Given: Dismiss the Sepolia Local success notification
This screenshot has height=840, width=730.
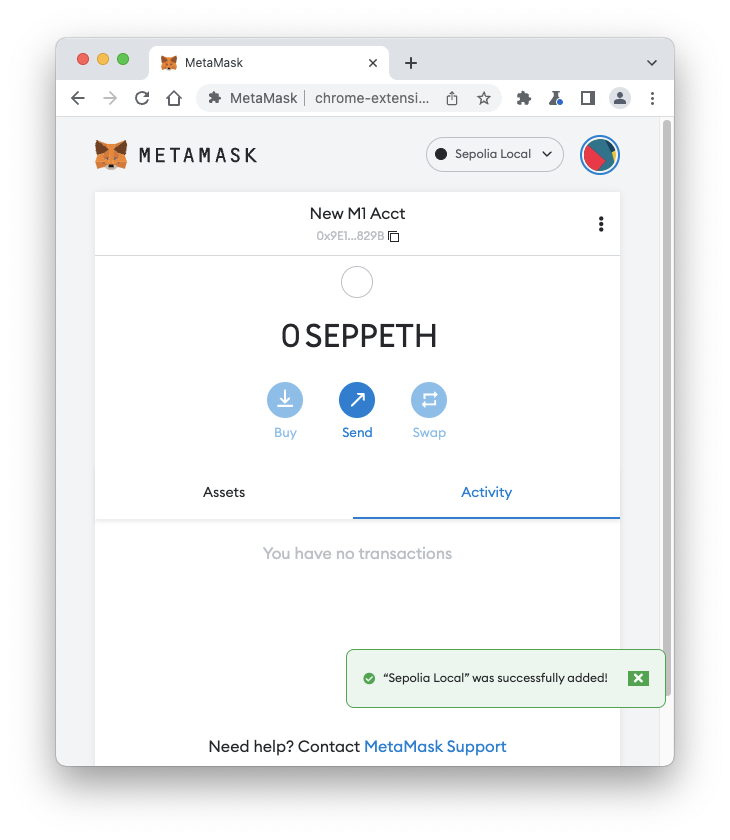Looking at the screenshot, I should [638, 678].
